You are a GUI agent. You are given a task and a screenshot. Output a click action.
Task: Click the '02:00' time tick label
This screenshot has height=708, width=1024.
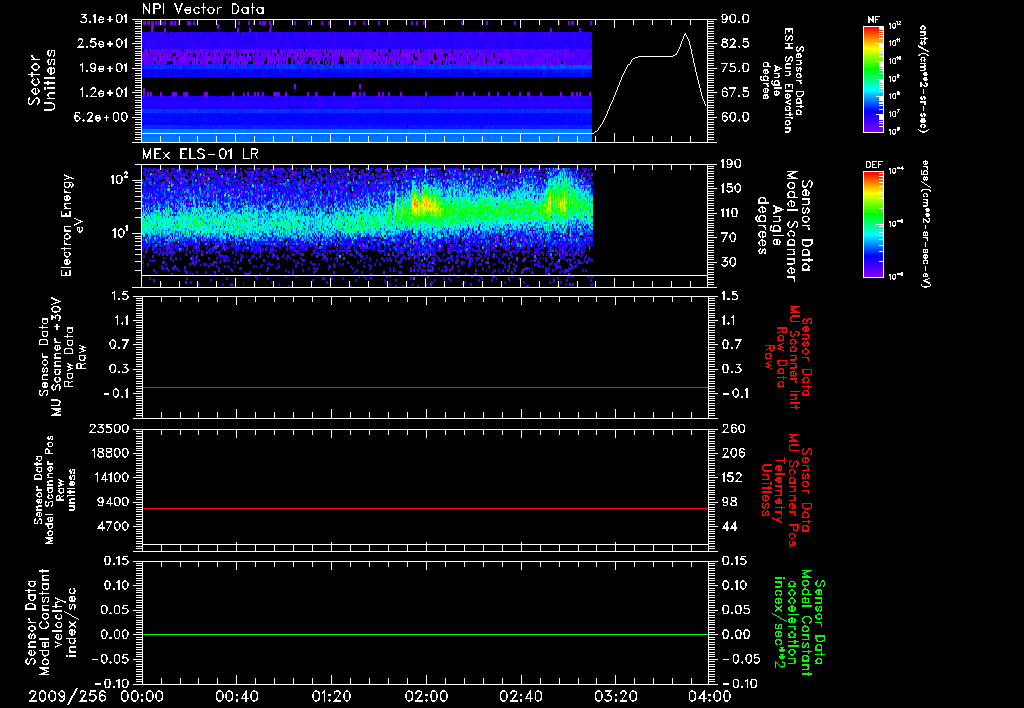[426, 696]
